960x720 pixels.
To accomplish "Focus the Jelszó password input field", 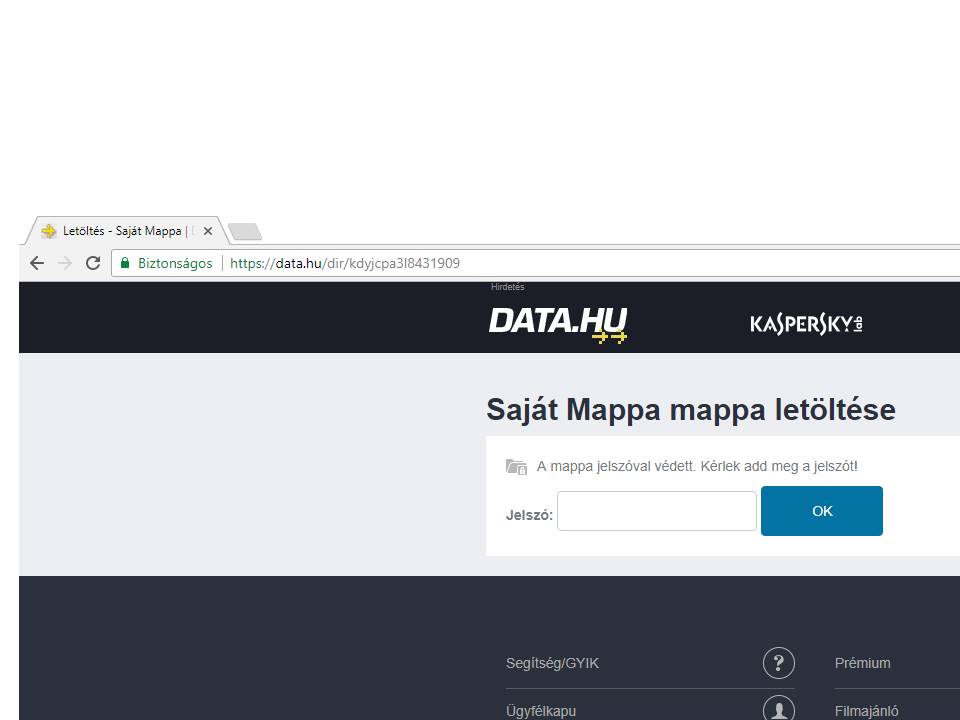I will click(656, 511).
